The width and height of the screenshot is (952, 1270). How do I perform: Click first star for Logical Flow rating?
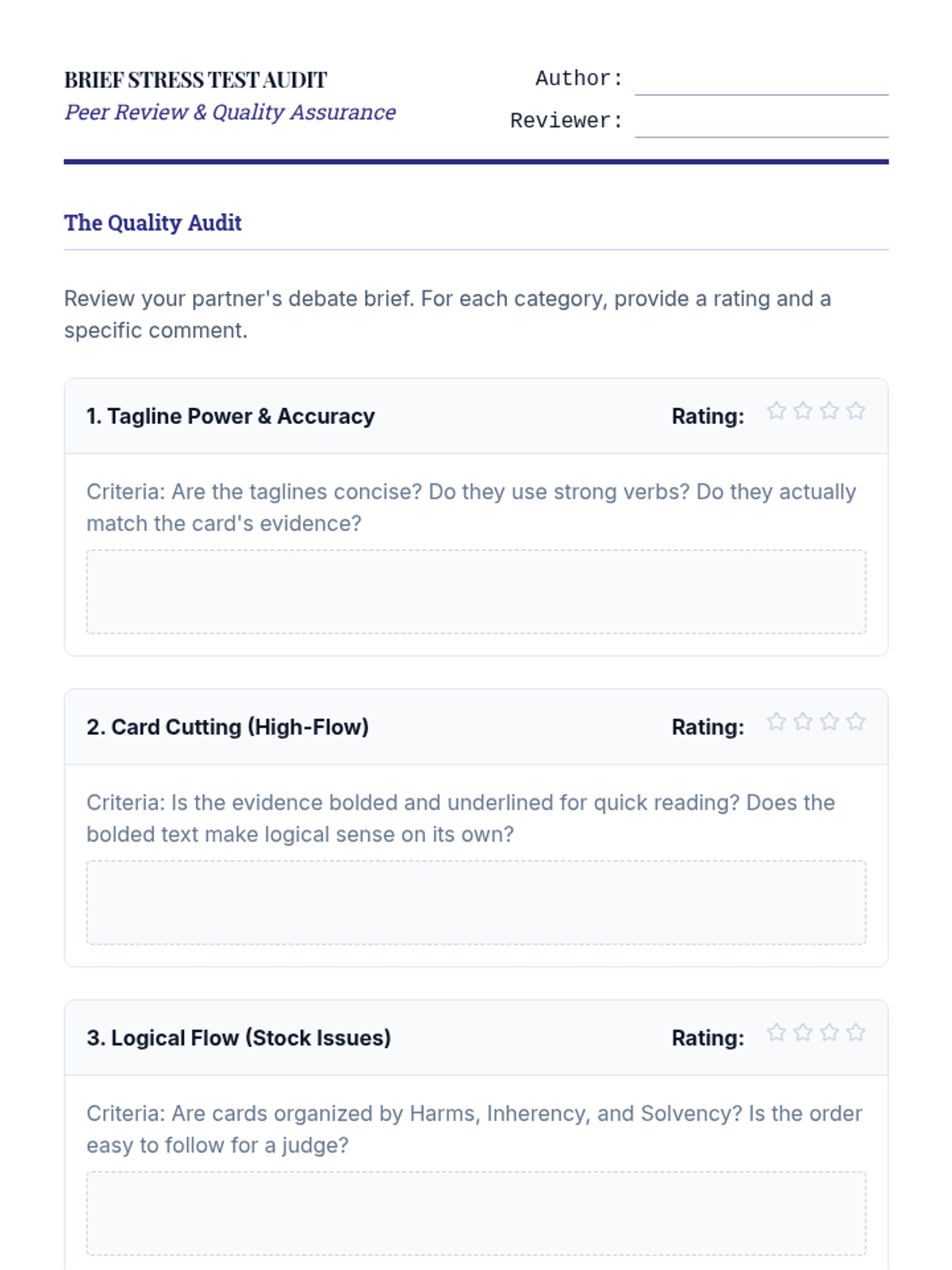pyautogui.click(x=776, y=1033)
